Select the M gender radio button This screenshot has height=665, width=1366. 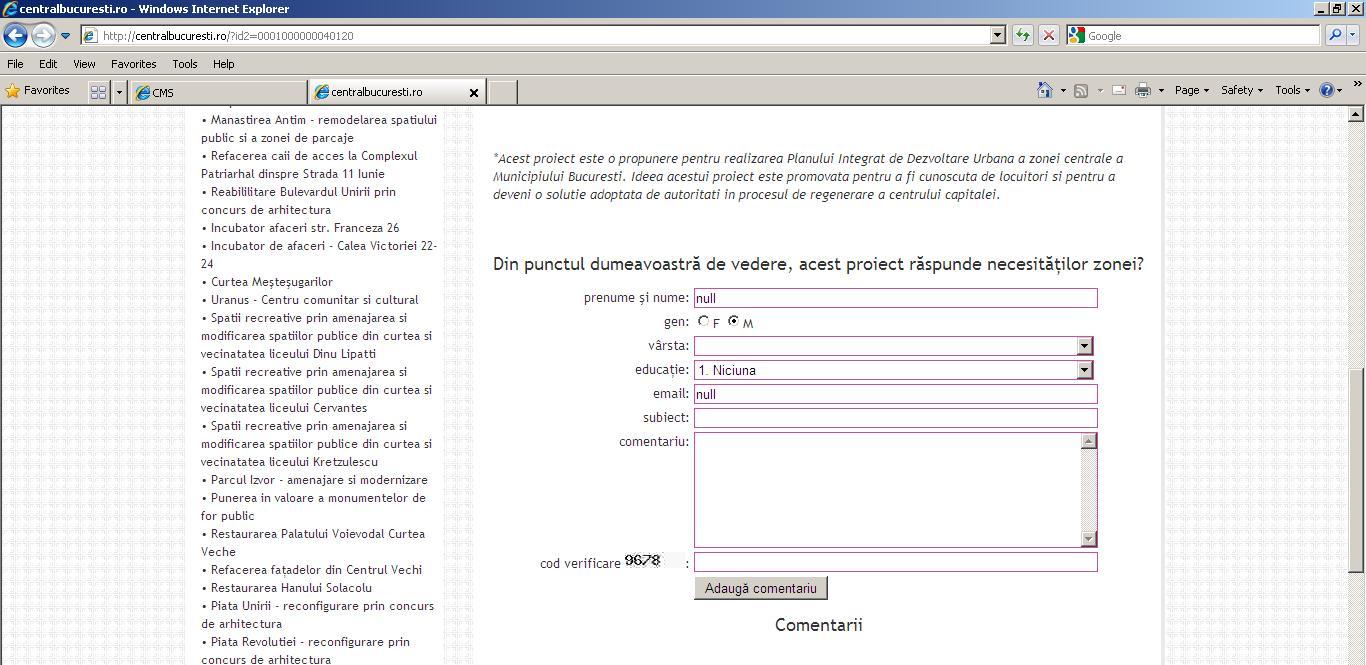click(734, 321)
